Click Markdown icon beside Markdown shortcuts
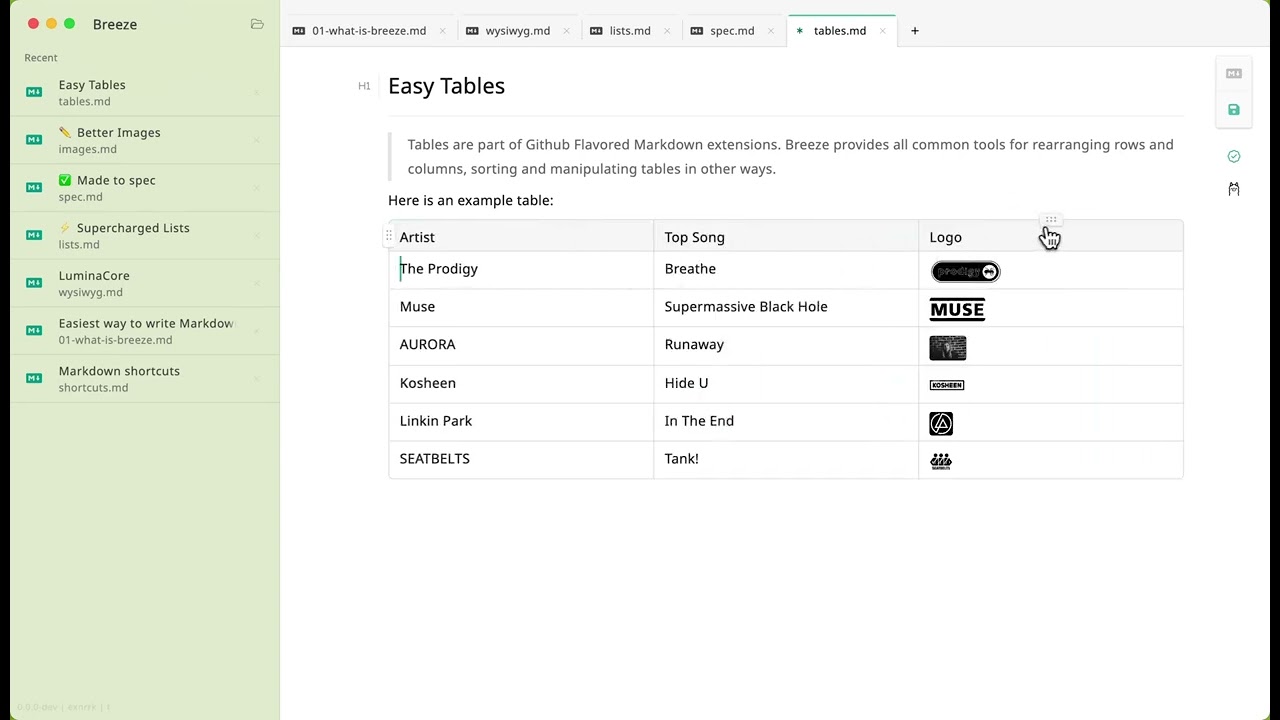 (x=34, y=378)
